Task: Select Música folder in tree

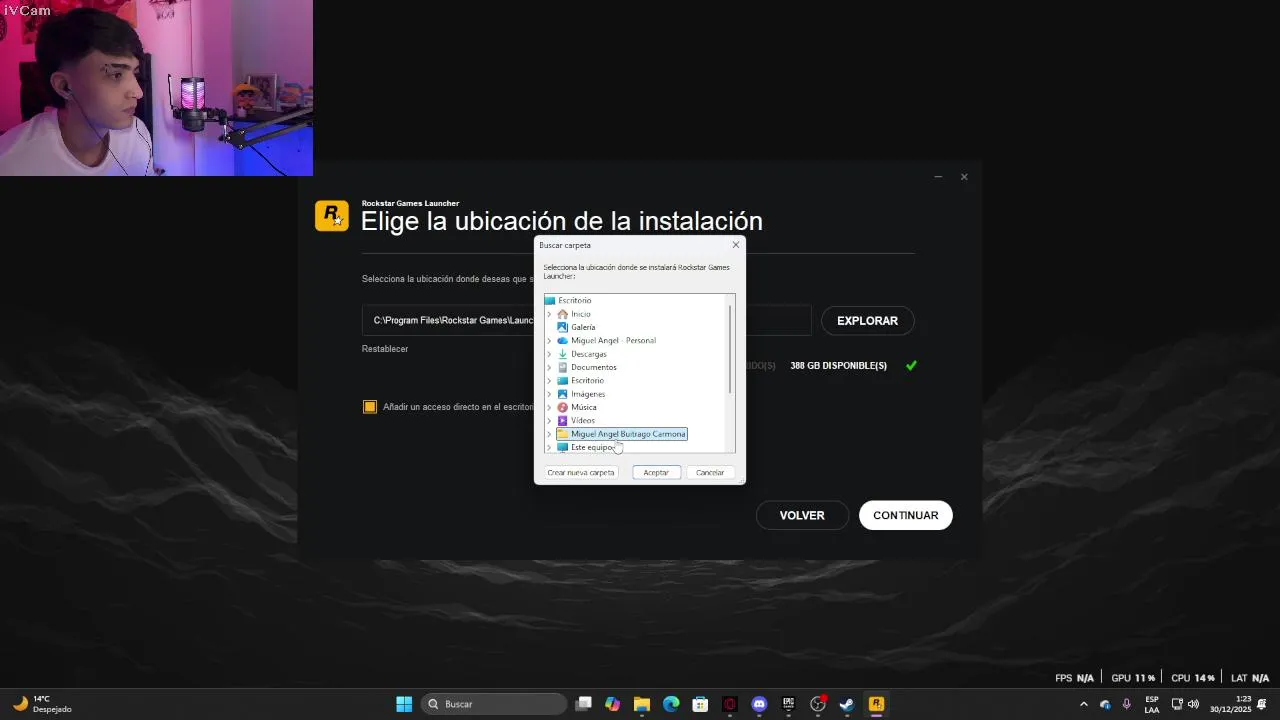Action: pos(584,407)
